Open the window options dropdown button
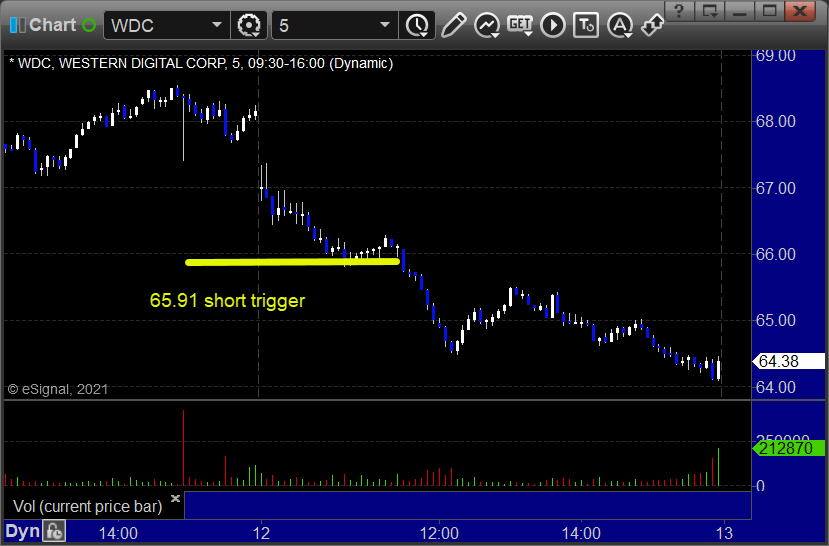 coord(710,11)
